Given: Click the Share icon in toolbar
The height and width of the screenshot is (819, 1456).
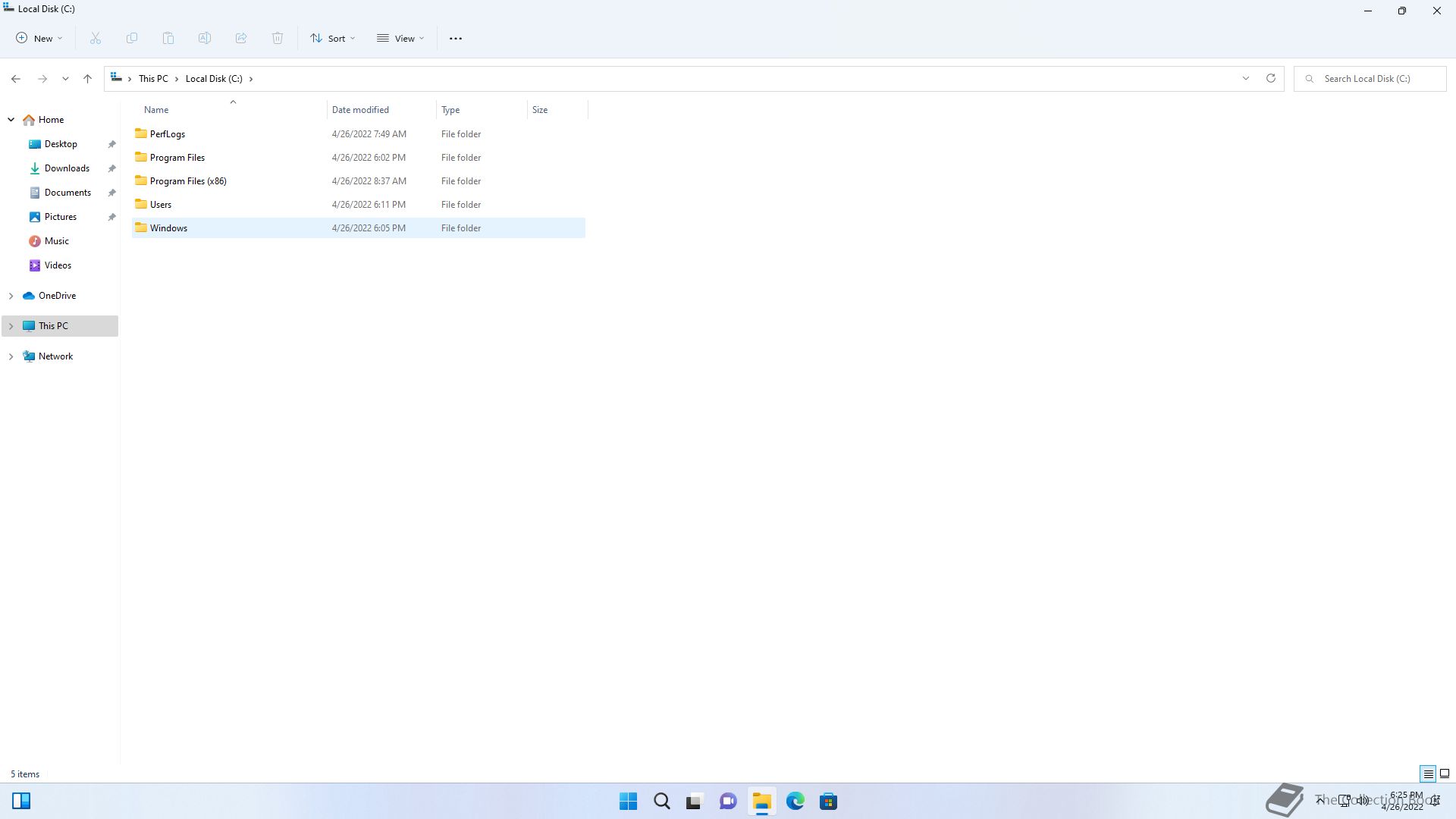Looking at the screenshot, I should tap(241, 38).
